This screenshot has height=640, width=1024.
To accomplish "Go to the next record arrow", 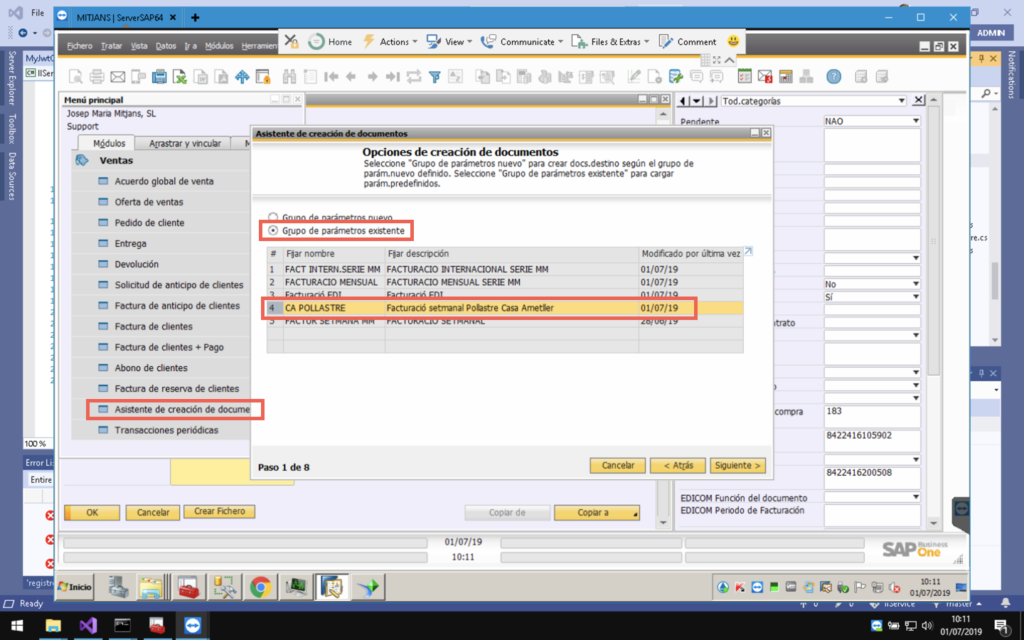I will tap(372, 77).
